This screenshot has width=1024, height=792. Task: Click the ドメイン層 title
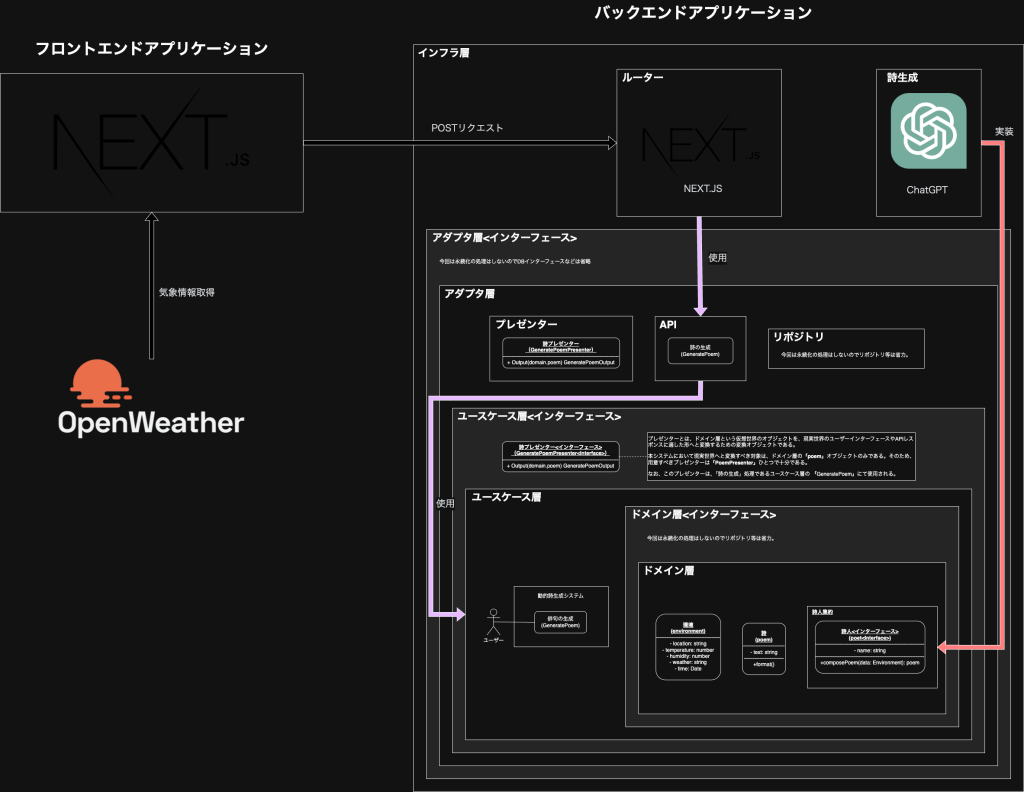tap(668, 570)
